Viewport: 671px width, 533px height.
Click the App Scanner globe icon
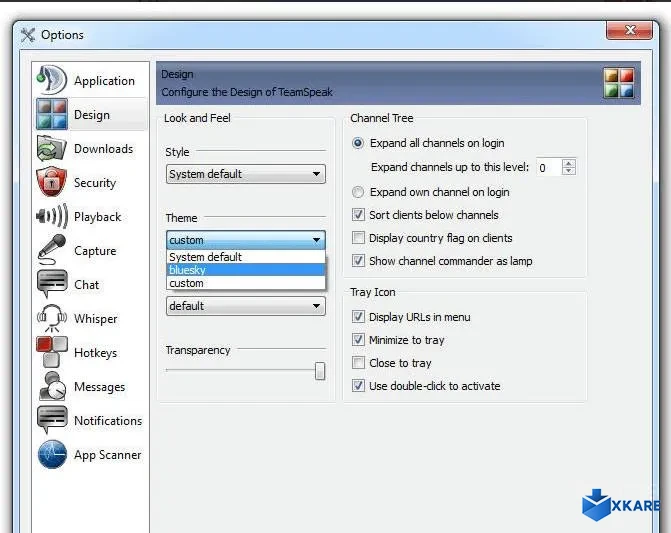click(x=52, y=454)
